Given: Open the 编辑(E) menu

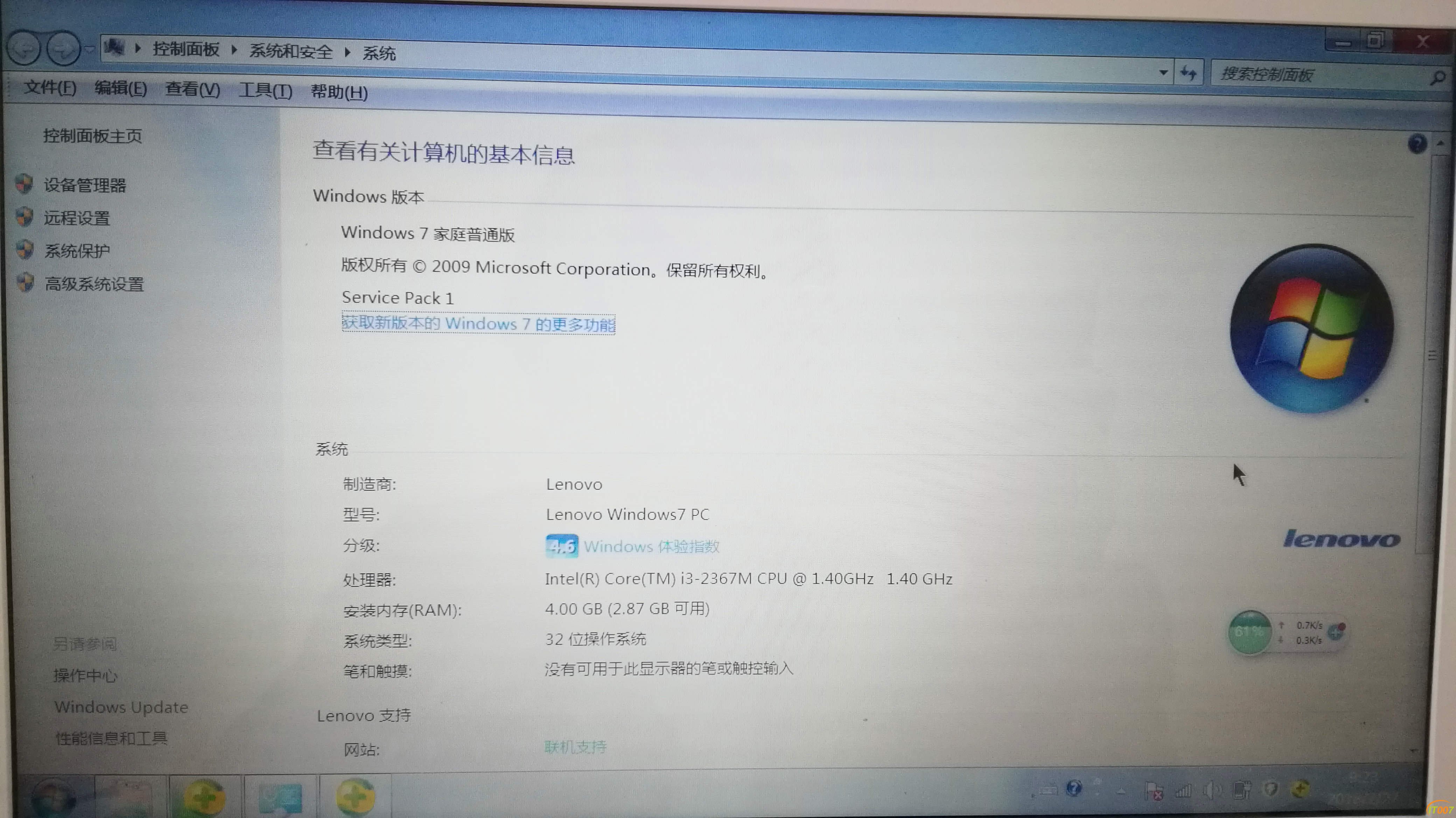Looking at the screenshot, I should coord(120,89).
